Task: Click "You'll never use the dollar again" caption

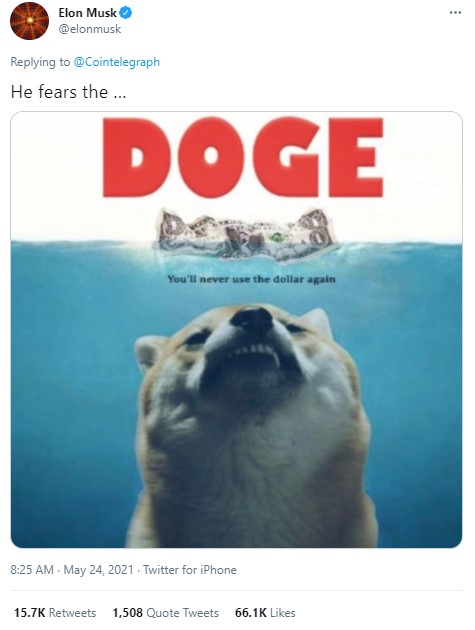Action: 252,279
